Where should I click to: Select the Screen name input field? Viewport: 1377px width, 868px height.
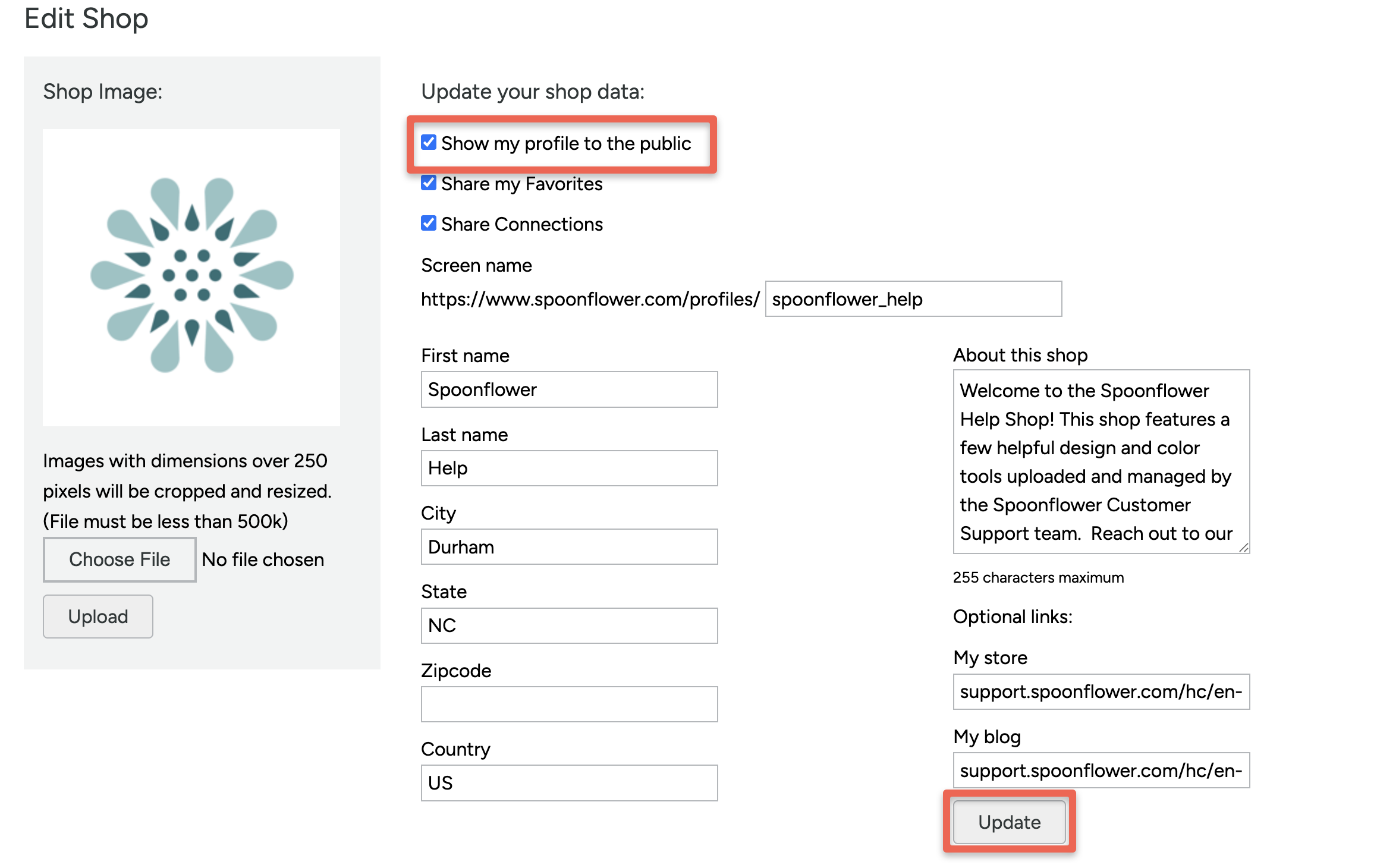click(x=912, y=299)
